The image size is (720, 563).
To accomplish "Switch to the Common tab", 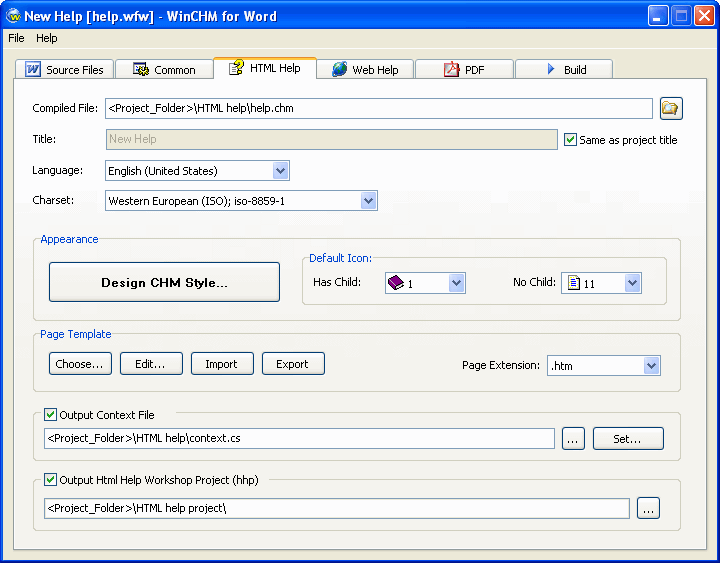I will 163,70.
